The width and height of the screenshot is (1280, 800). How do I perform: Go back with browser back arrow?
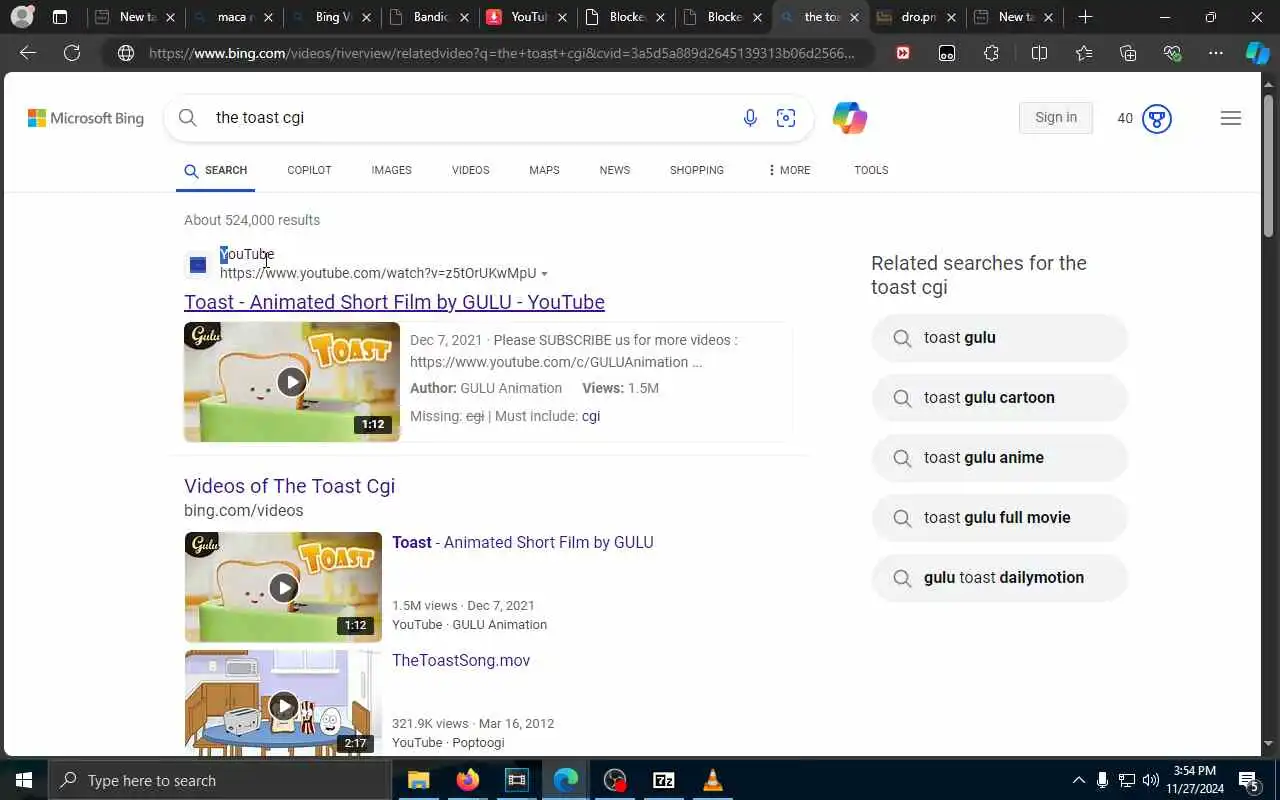(28, 53)
